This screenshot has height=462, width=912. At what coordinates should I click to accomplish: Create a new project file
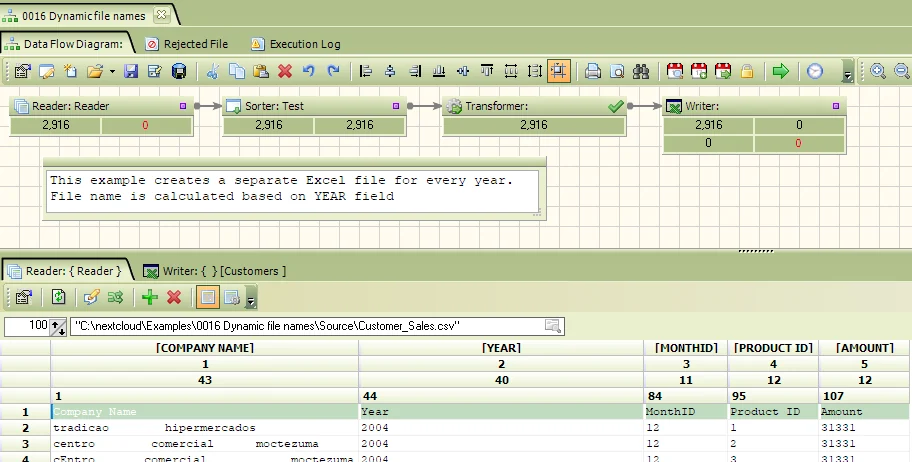point(70,71)
